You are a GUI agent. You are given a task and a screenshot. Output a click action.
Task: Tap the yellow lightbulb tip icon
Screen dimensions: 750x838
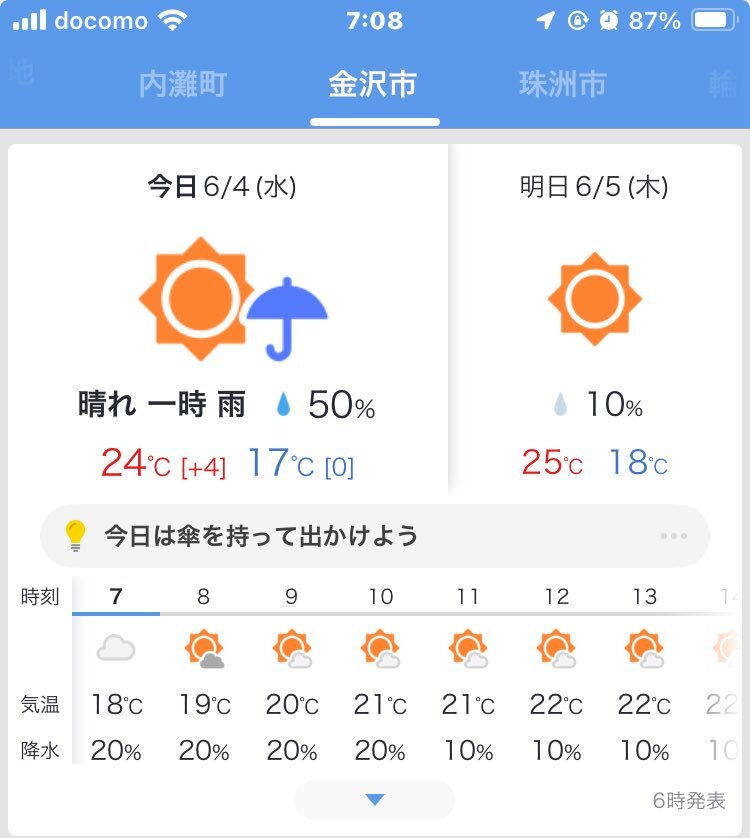tap(75, 535)
